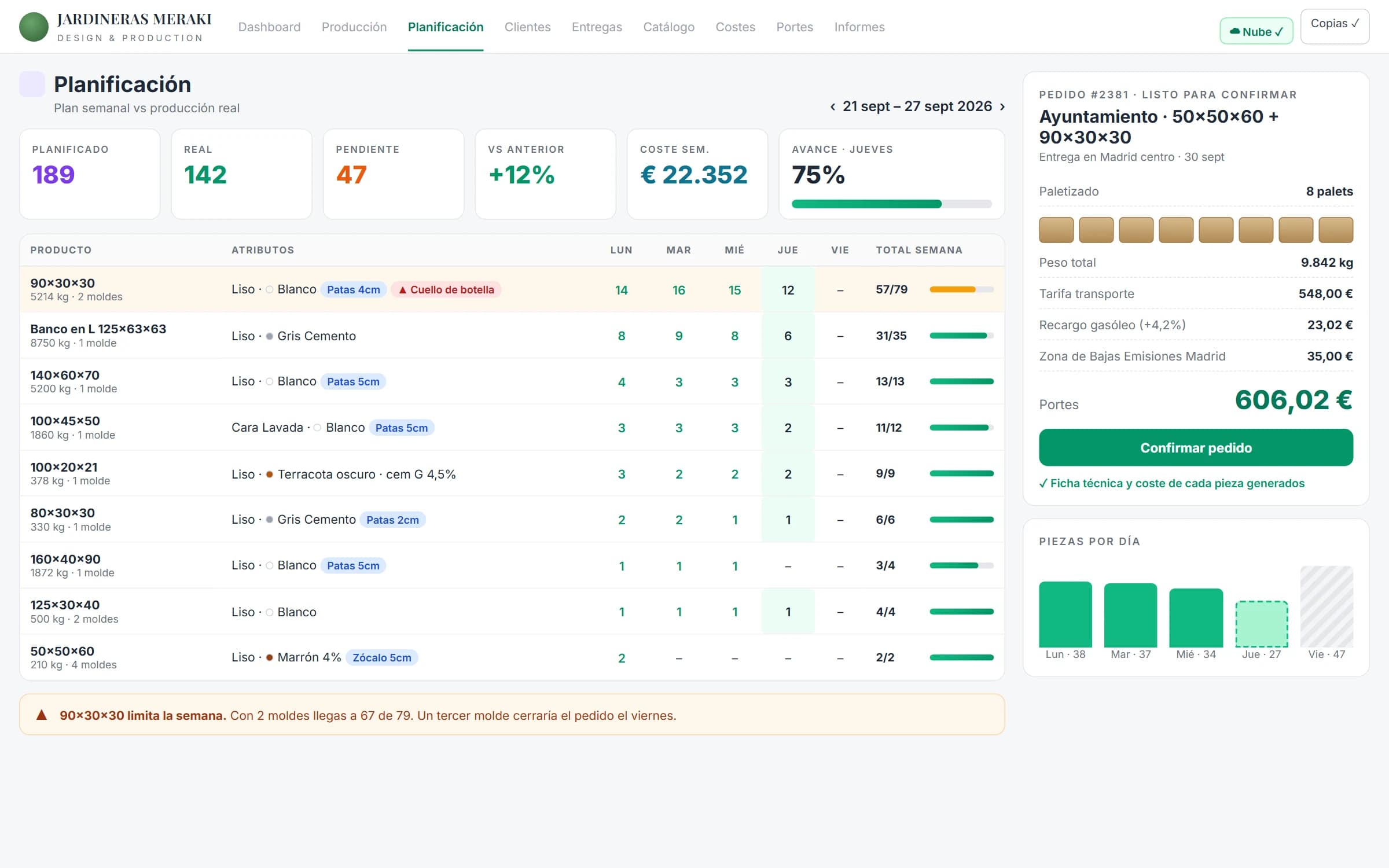Image resolution: width=1389 pixels, height=868 pixels.
Task: Click the 13/13 total for 140×60×70
Action: pyautogui.click(x=890, y=381)
